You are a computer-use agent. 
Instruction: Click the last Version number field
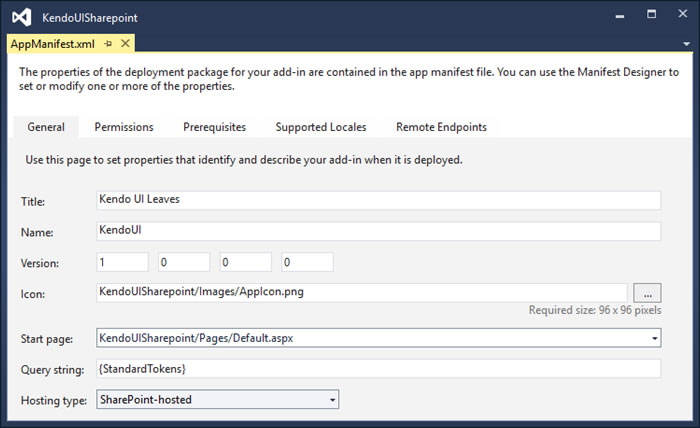307,262
